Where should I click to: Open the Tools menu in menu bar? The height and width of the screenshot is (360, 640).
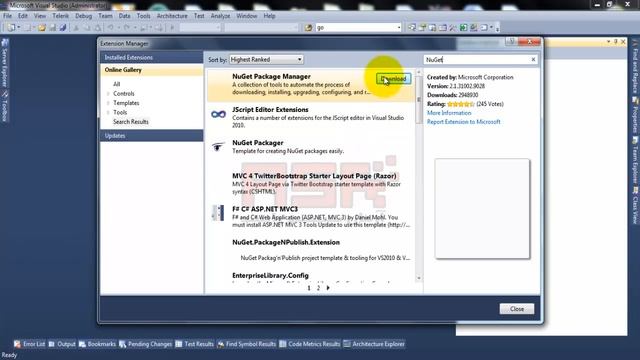pos(143,16)
